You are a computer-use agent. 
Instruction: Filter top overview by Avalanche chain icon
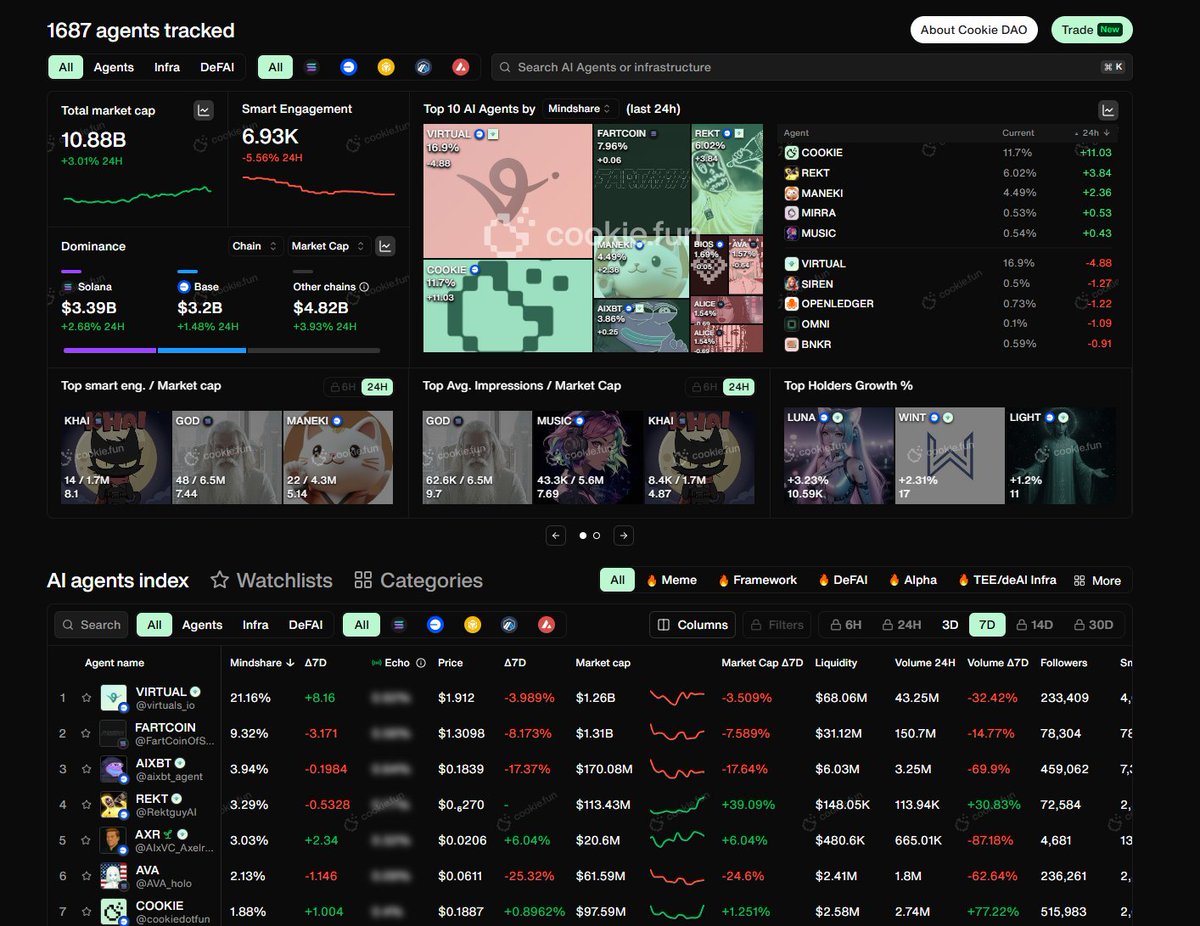pyautogui.click(x=461, y=67)
